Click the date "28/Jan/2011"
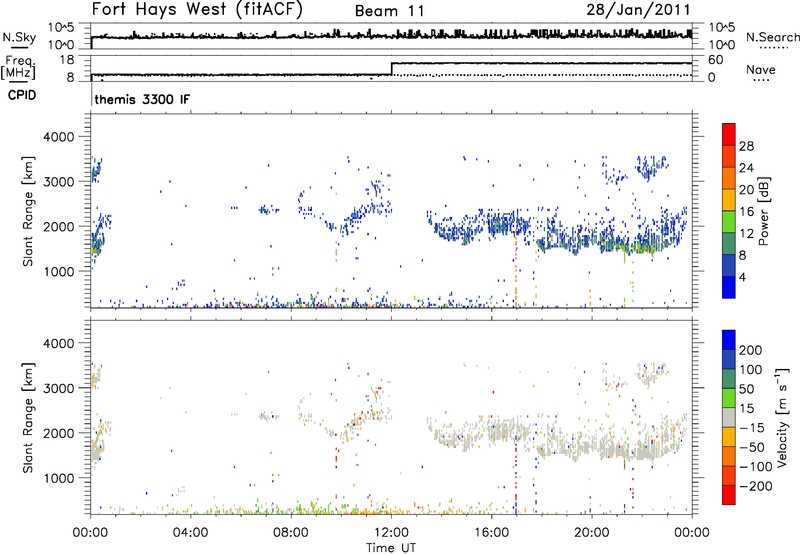This screenshot has width=800, height=554. point(638,10)
